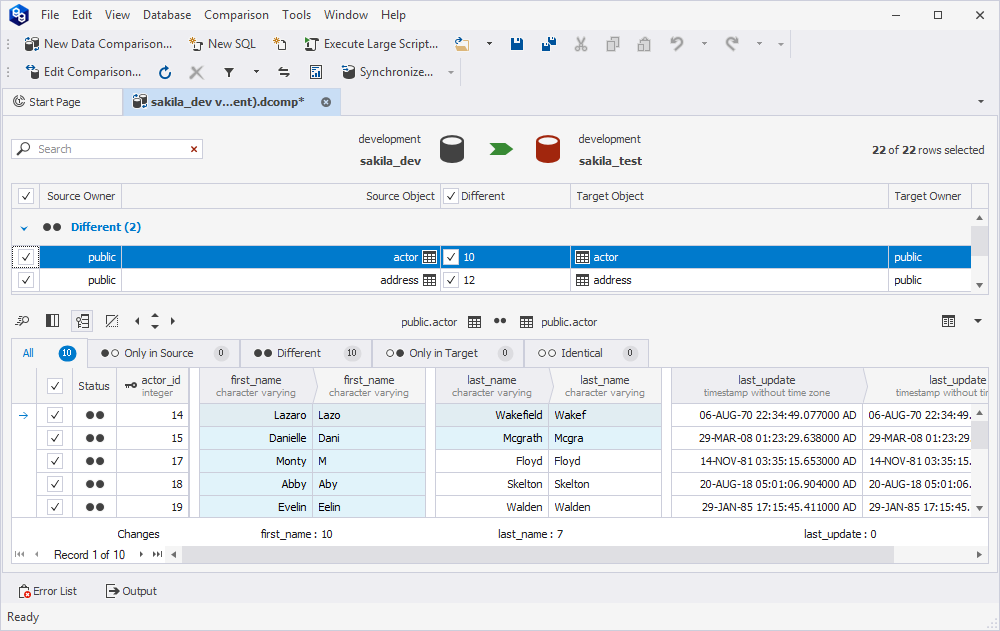Viewport: 1000px width, 631px height.
Task: Click the Save icon in toolbar
Action: point(517,44)
